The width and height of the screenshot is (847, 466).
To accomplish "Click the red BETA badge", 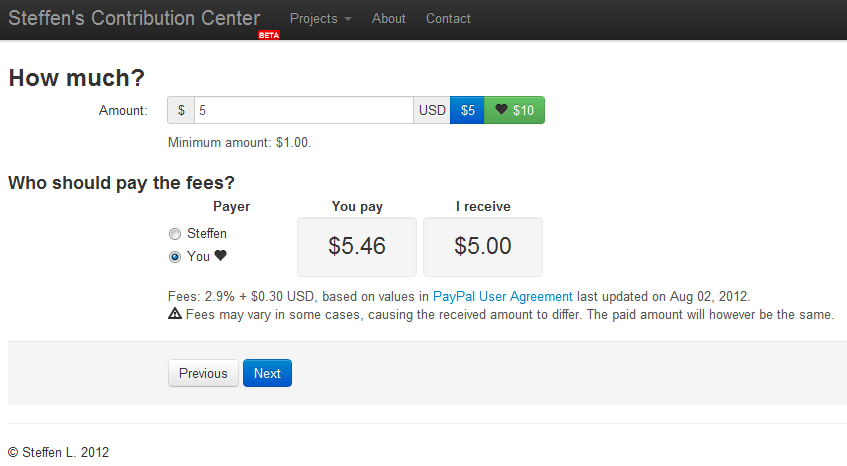I will coord(269,35).
